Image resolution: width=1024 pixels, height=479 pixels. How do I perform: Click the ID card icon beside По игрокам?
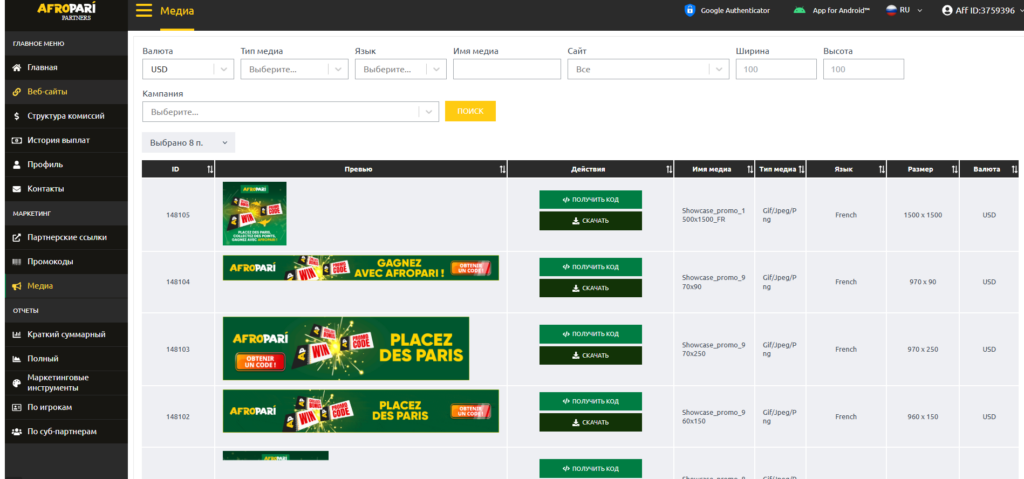point(17,407)
